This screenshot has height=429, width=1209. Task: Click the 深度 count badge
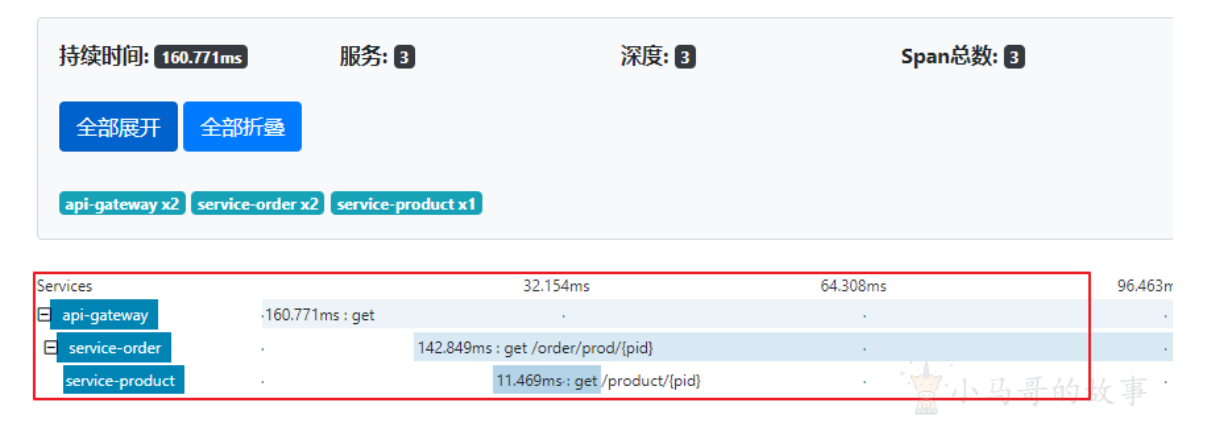pyautogui.click(x=684, y=58)
